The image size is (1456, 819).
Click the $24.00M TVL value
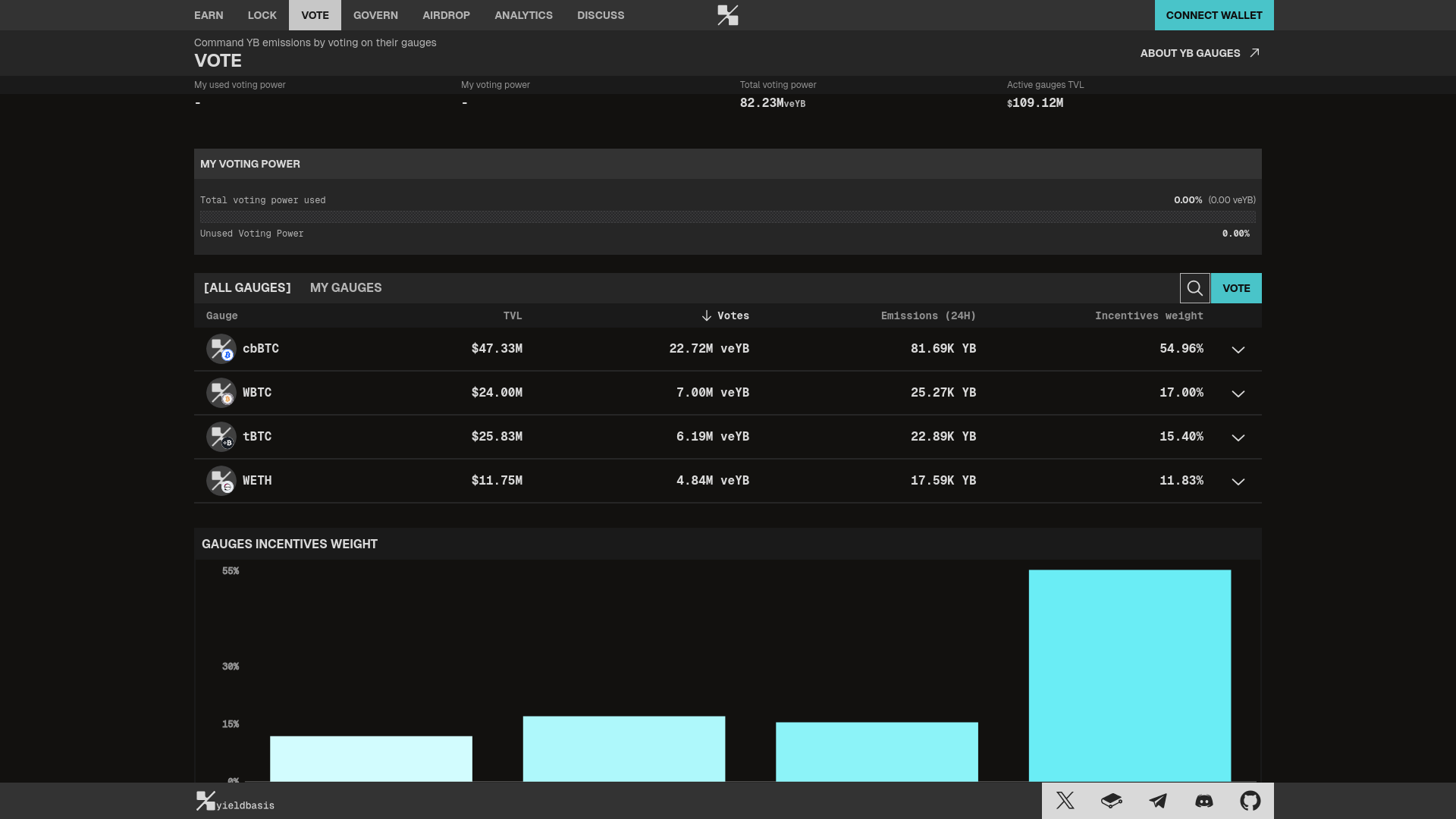pos(497,393)
